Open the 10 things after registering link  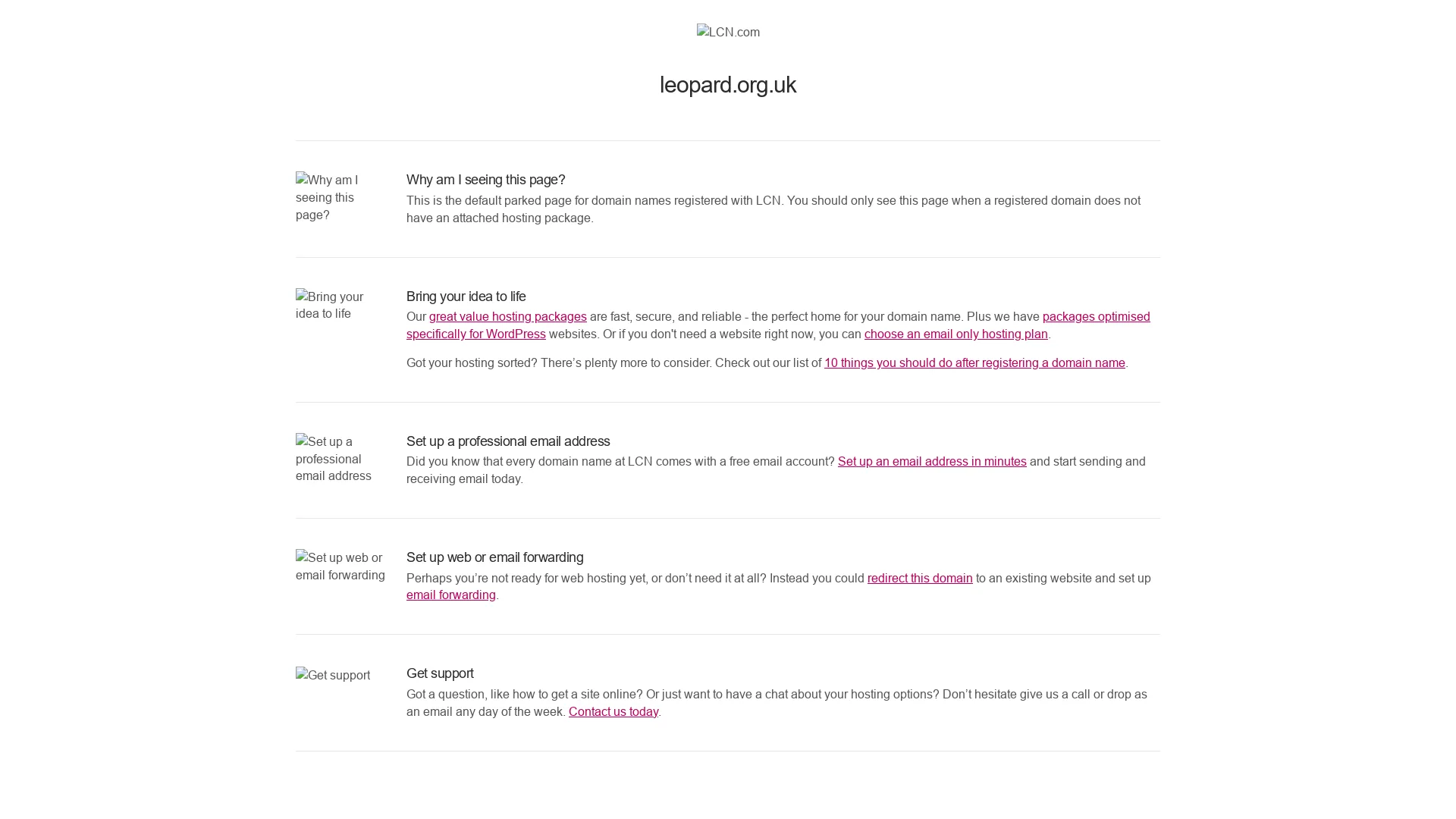click(974, 363)
